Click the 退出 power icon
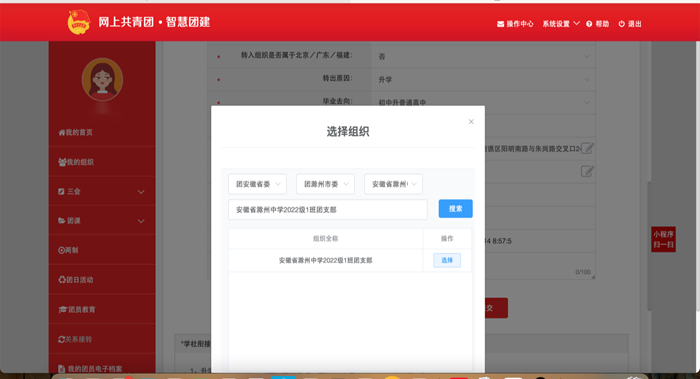 tap(621, 24)
